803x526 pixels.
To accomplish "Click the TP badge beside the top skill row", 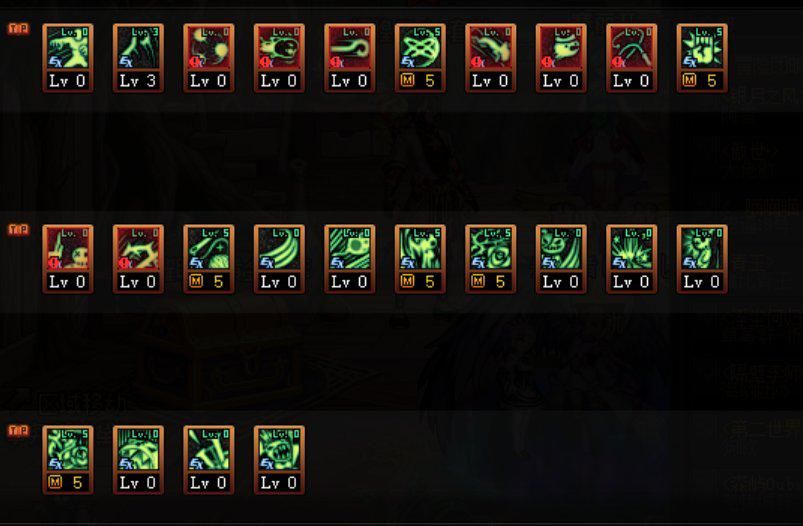I will tap(18, 29).
